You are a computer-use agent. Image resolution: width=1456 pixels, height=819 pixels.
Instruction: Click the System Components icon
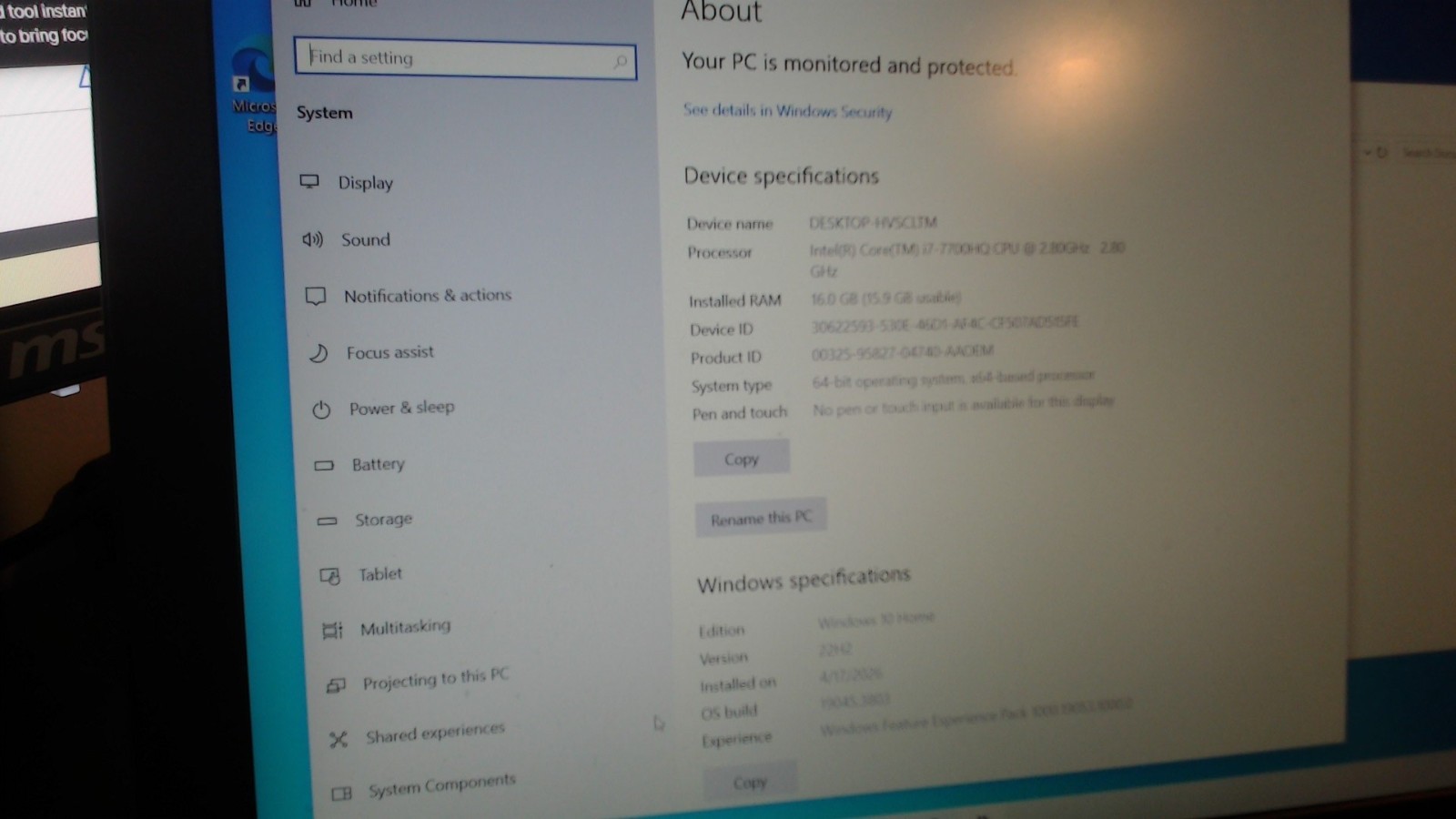341,794
